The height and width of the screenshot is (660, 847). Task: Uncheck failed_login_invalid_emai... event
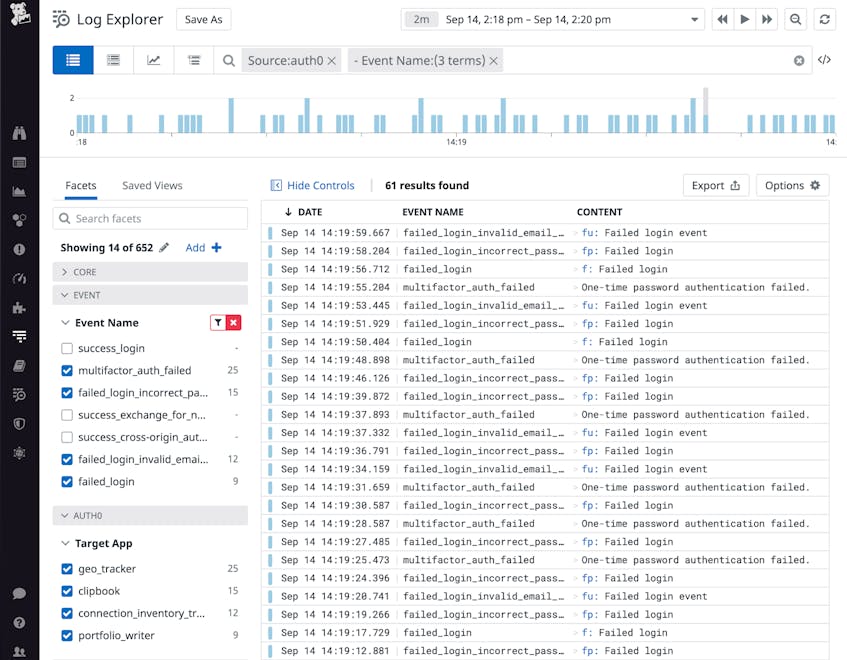(x=67, y=459)
